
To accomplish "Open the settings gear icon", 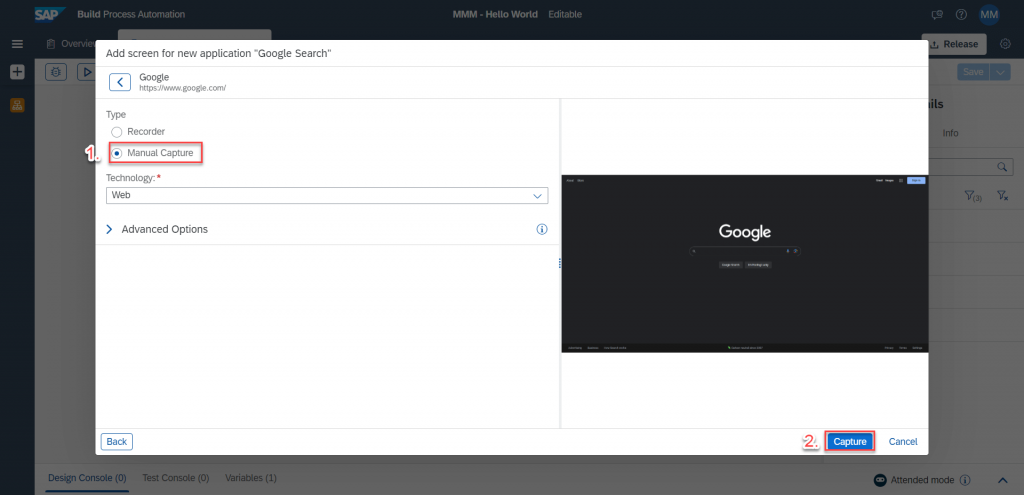I will 1006,44.
